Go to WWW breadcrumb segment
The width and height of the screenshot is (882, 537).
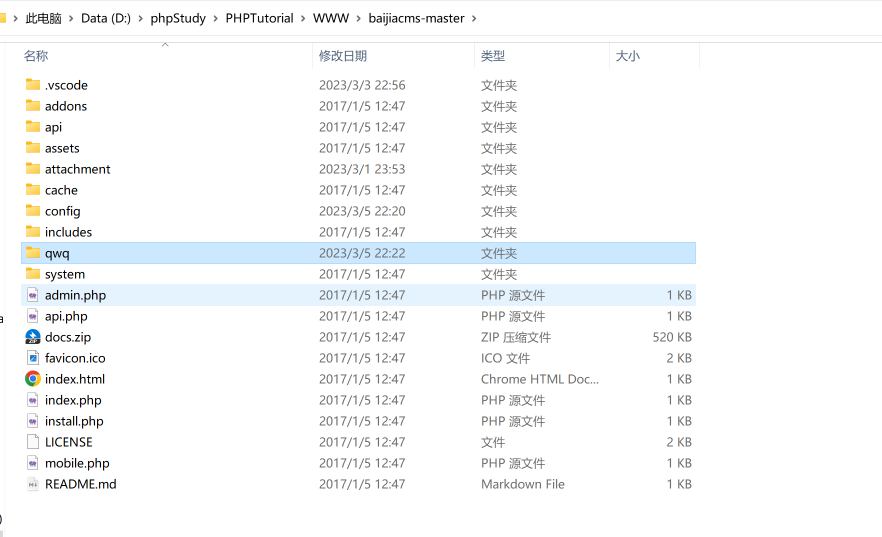(331, 18)
